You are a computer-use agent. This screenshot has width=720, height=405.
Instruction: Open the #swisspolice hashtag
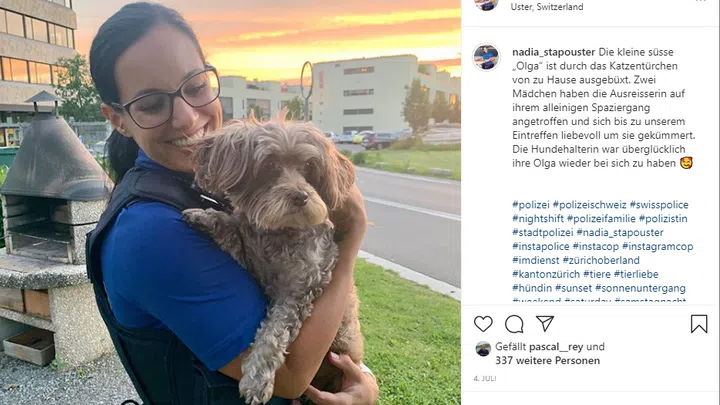point(659,205)
